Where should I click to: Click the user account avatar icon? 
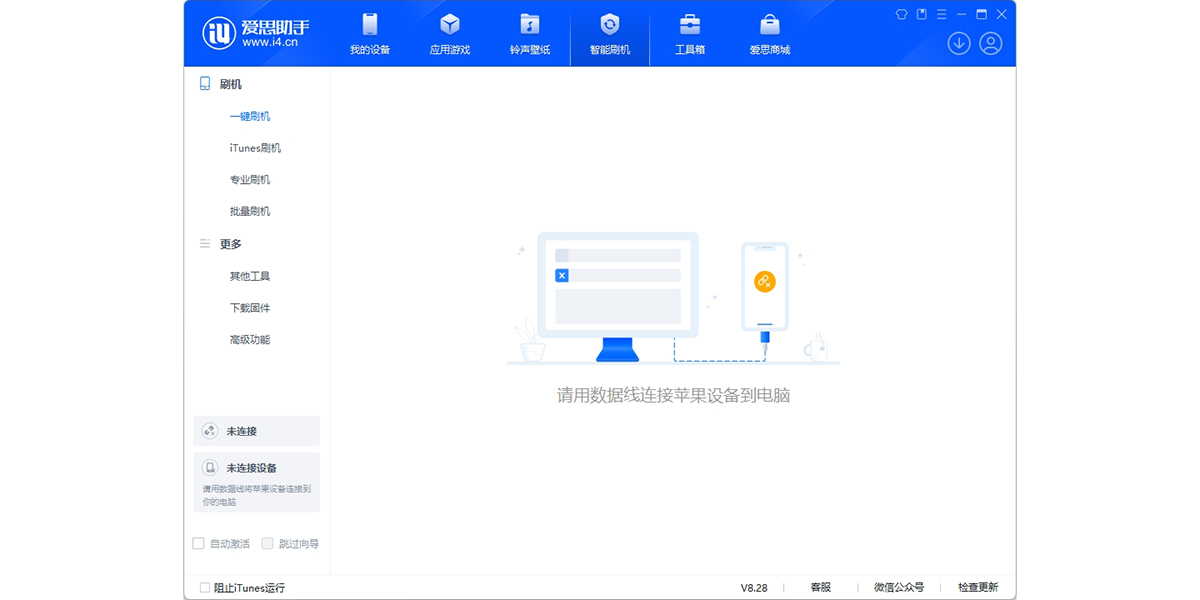tap(991, 43)
